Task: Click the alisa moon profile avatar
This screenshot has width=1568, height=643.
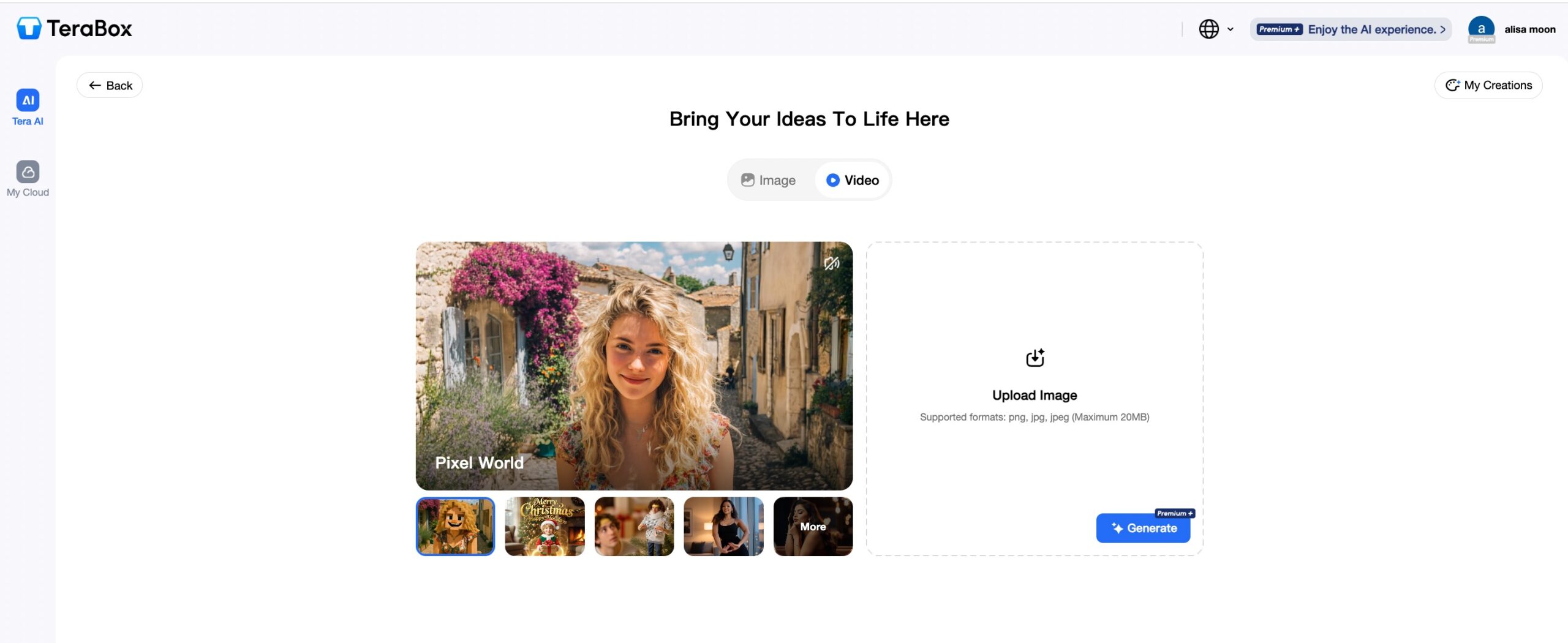Action: 1481,29
